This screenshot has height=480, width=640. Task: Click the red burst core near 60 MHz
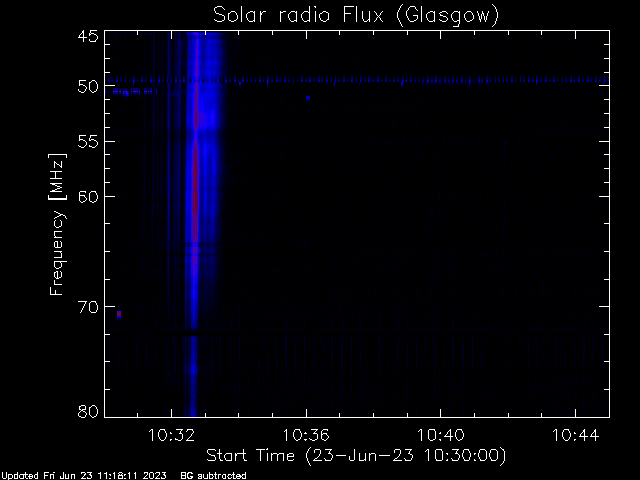coord(196,192)
